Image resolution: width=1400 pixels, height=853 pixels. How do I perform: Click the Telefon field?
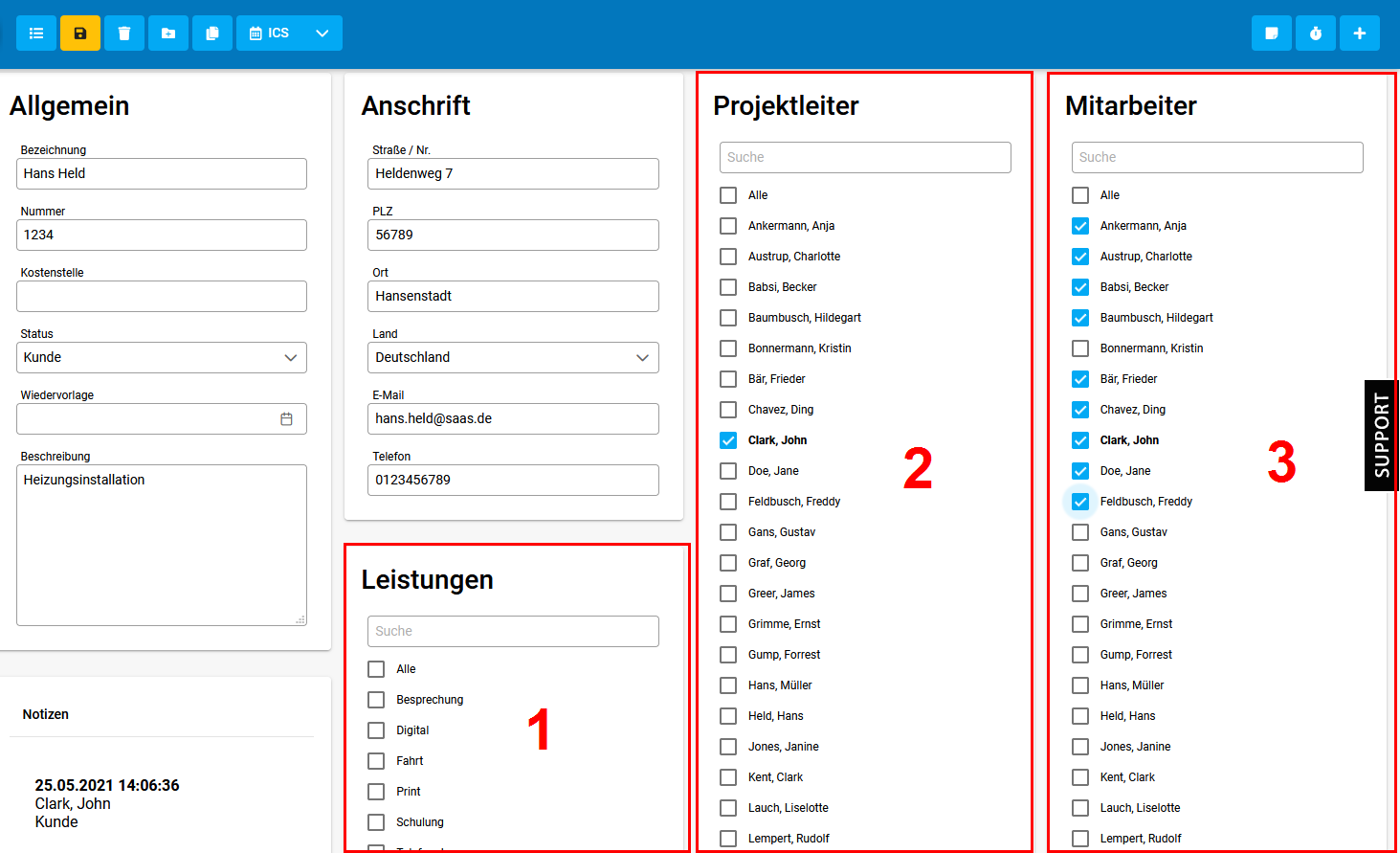pos(513,480)
